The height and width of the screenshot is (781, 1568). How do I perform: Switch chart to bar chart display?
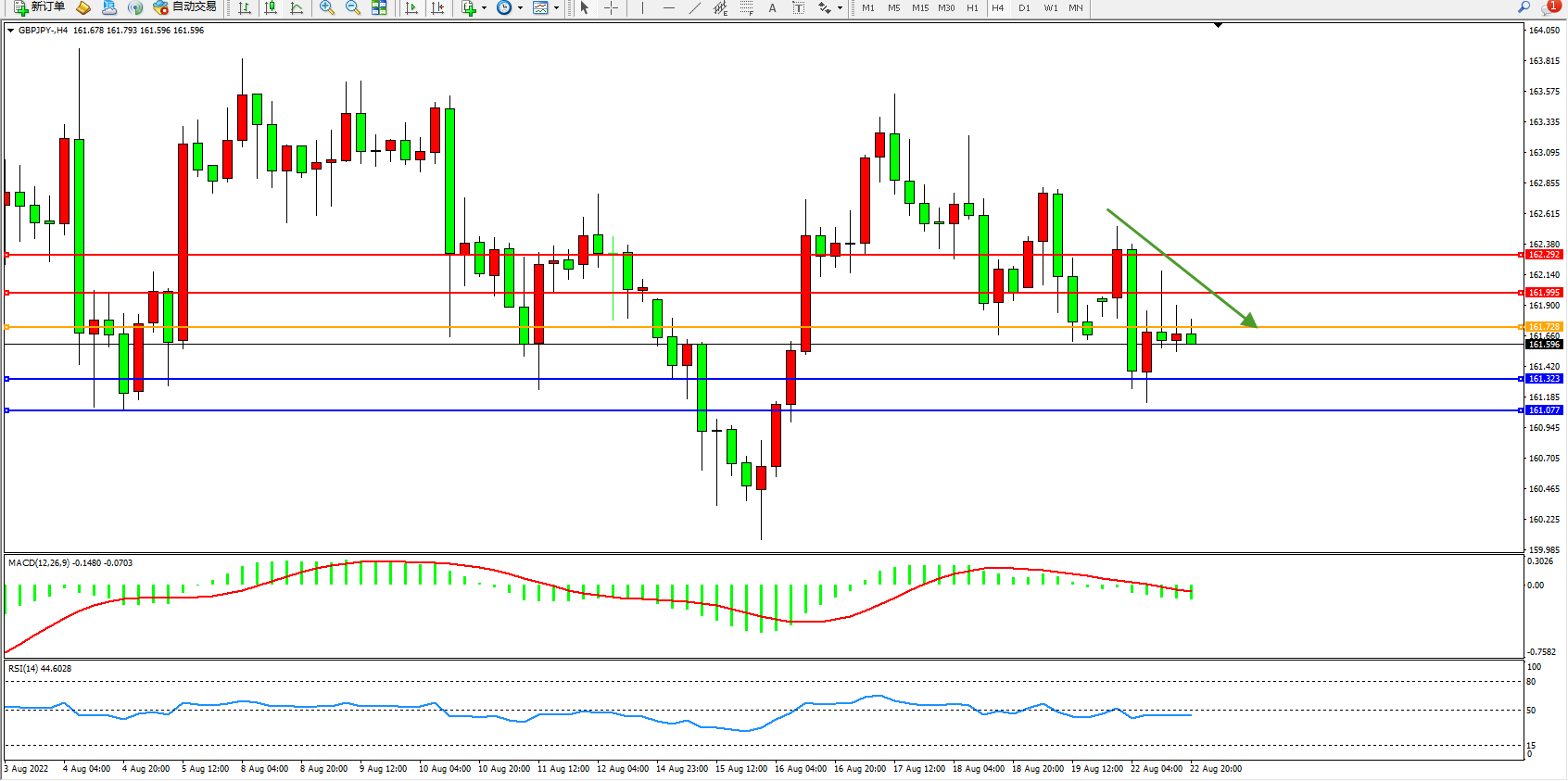[x=245, y=7]
